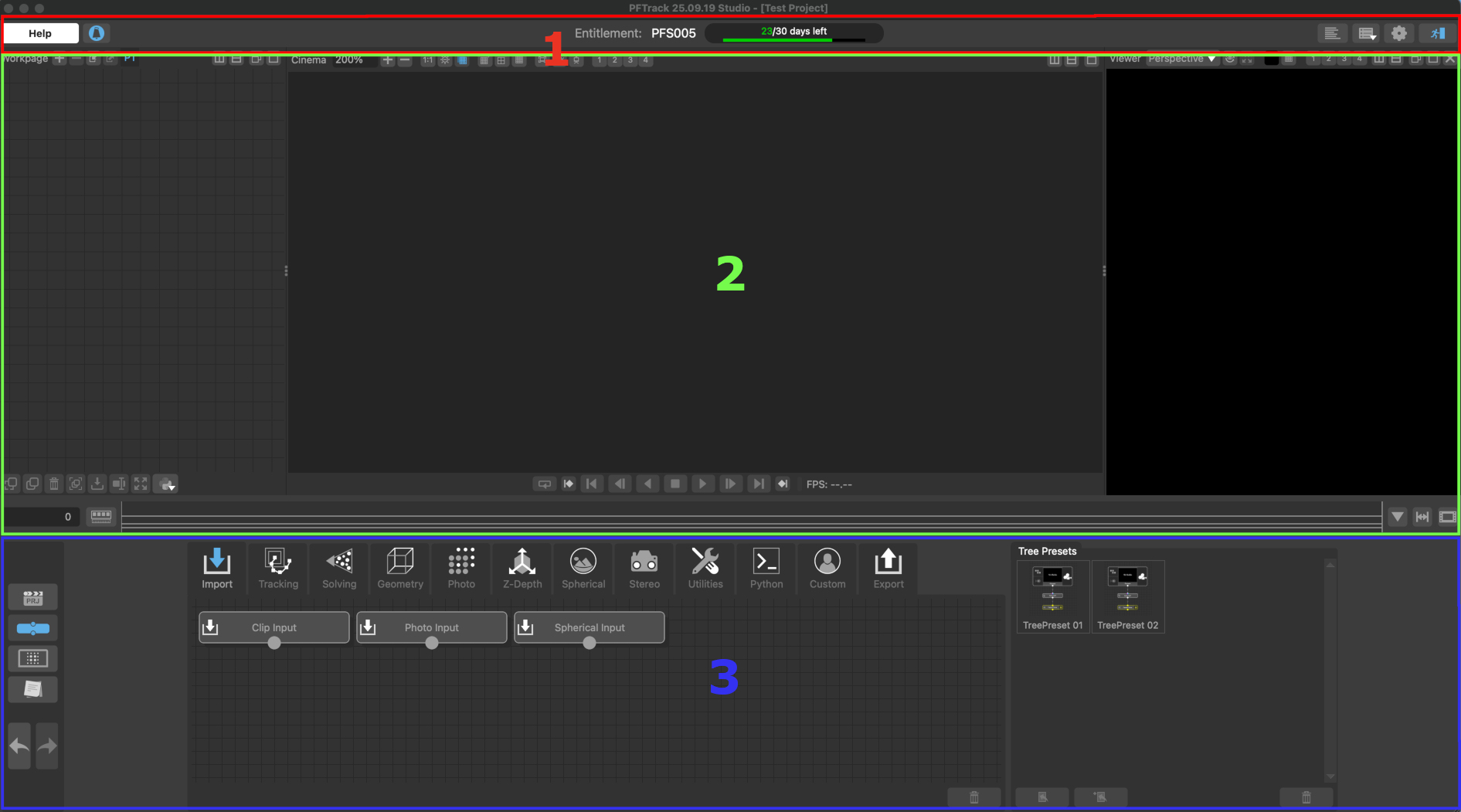Select the Z-Depth node category
The image size is (1461, 812).
[x=522, y=569]
